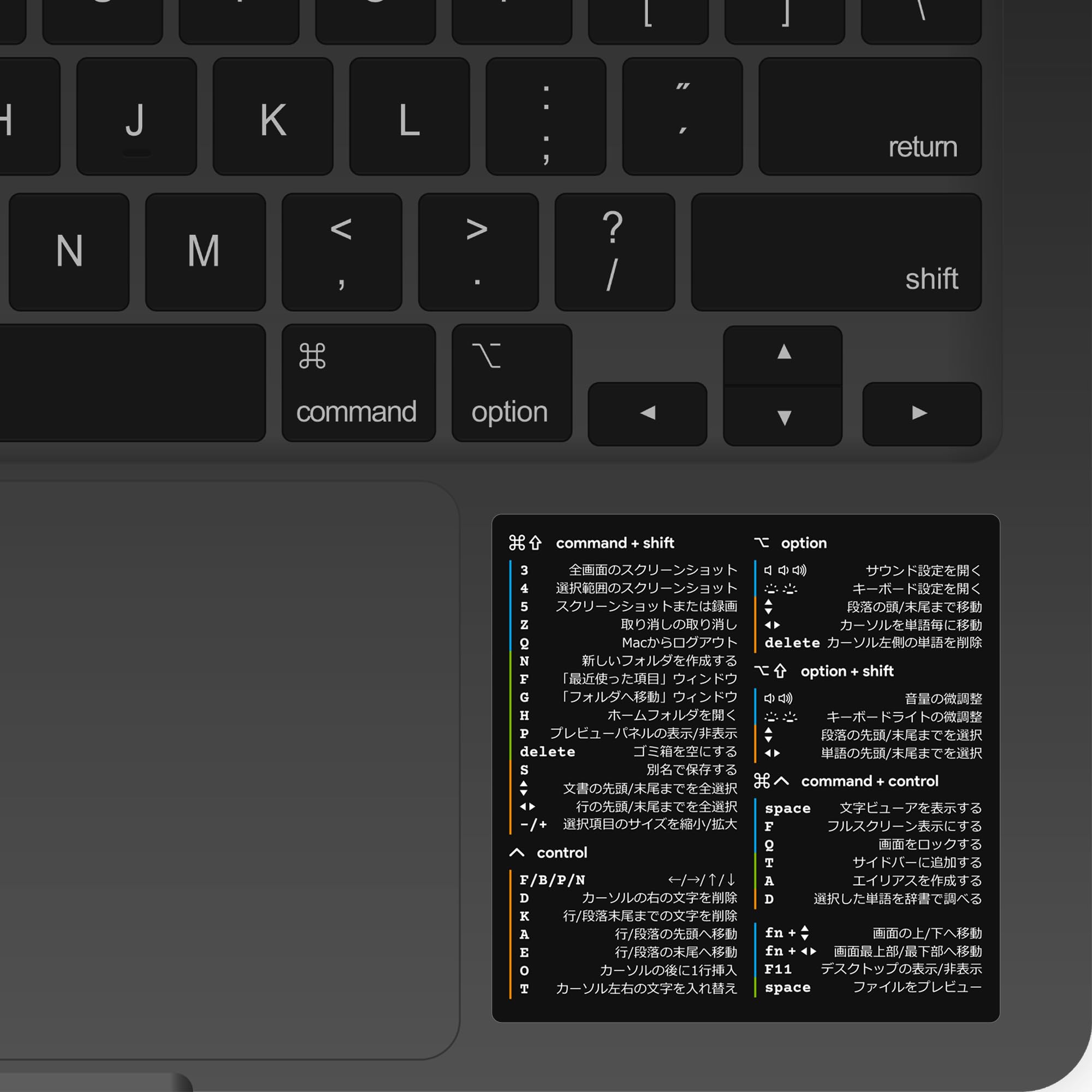Click the right shift key

[836, 252]
